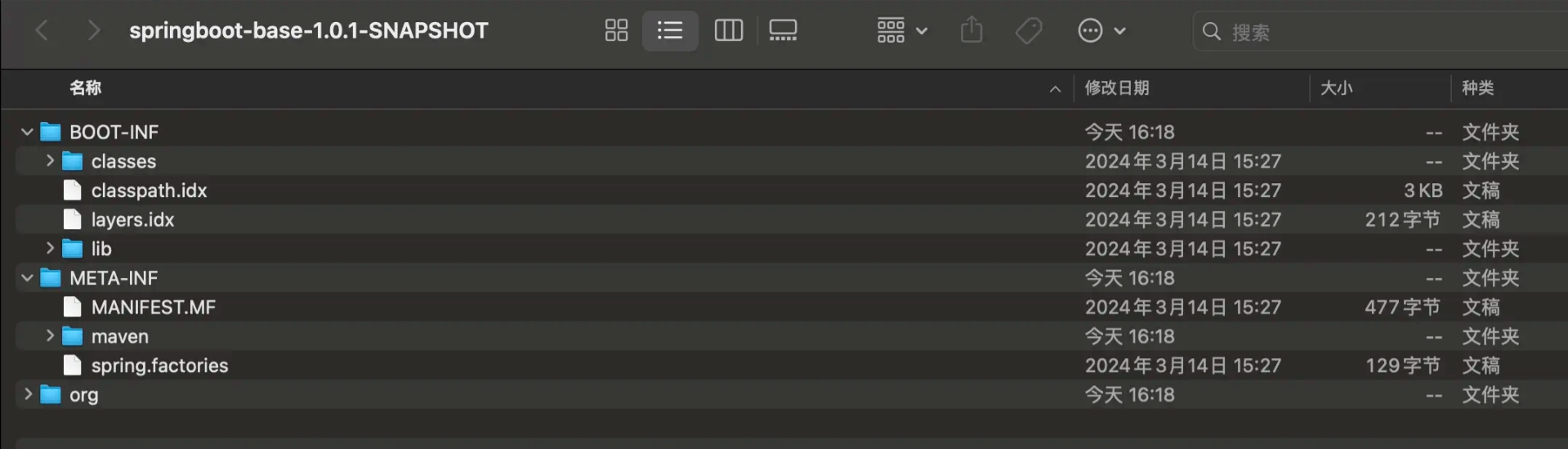
Task: Collapse the BOOT-INF folder
Action: click(27, 132)
